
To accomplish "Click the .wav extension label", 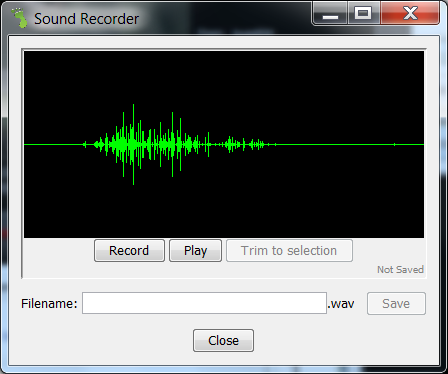I will coord(341,304).
